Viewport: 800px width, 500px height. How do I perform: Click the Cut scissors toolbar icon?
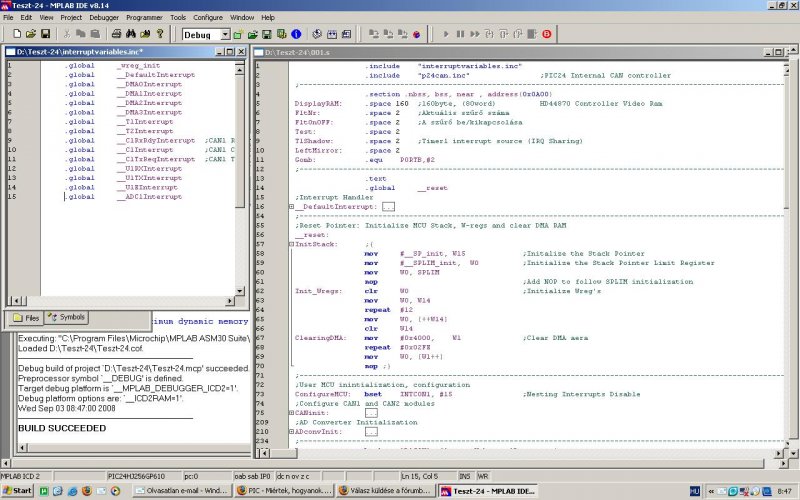[x=67, y=34]
